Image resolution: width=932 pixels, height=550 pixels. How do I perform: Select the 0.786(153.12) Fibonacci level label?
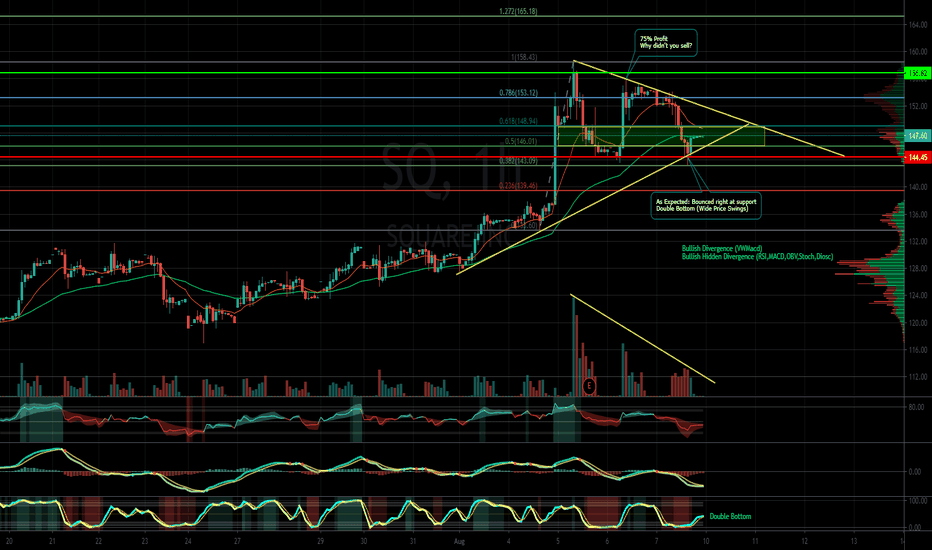[x=518, y=93]
